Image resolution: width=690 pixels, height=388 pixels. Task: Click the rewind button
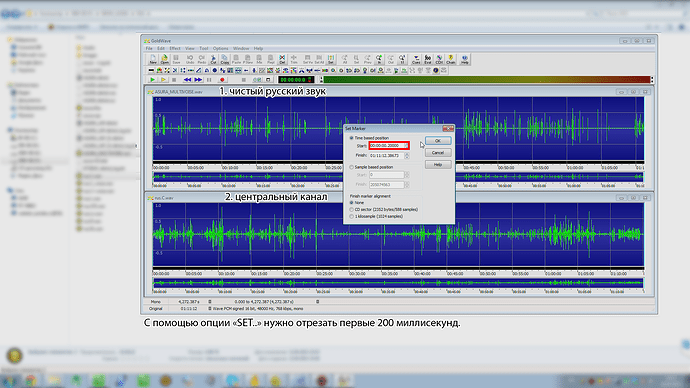click(187, 80)
